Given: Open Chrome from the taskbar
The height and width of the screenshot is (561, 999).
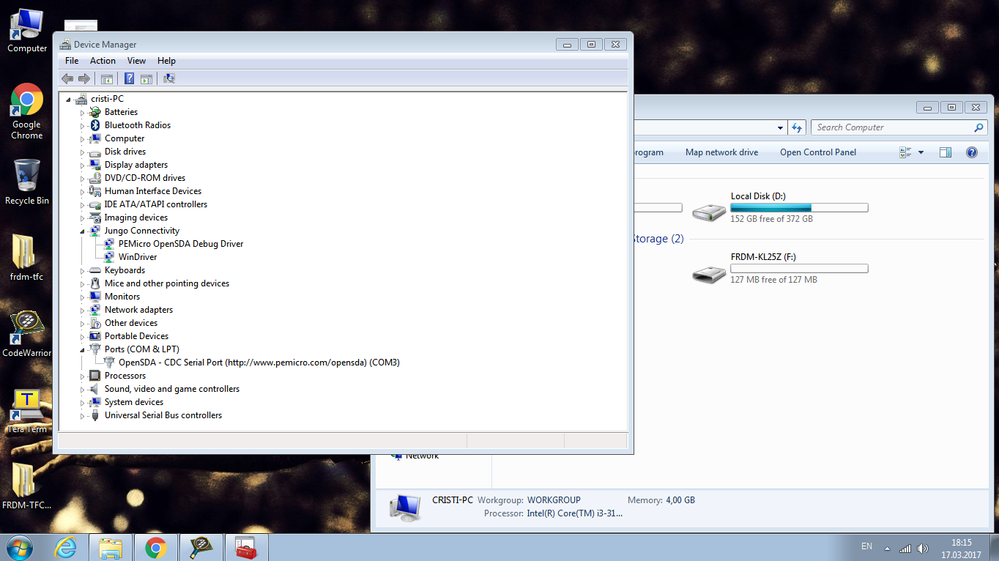Looking at the screenshot, I should [155, 548].
